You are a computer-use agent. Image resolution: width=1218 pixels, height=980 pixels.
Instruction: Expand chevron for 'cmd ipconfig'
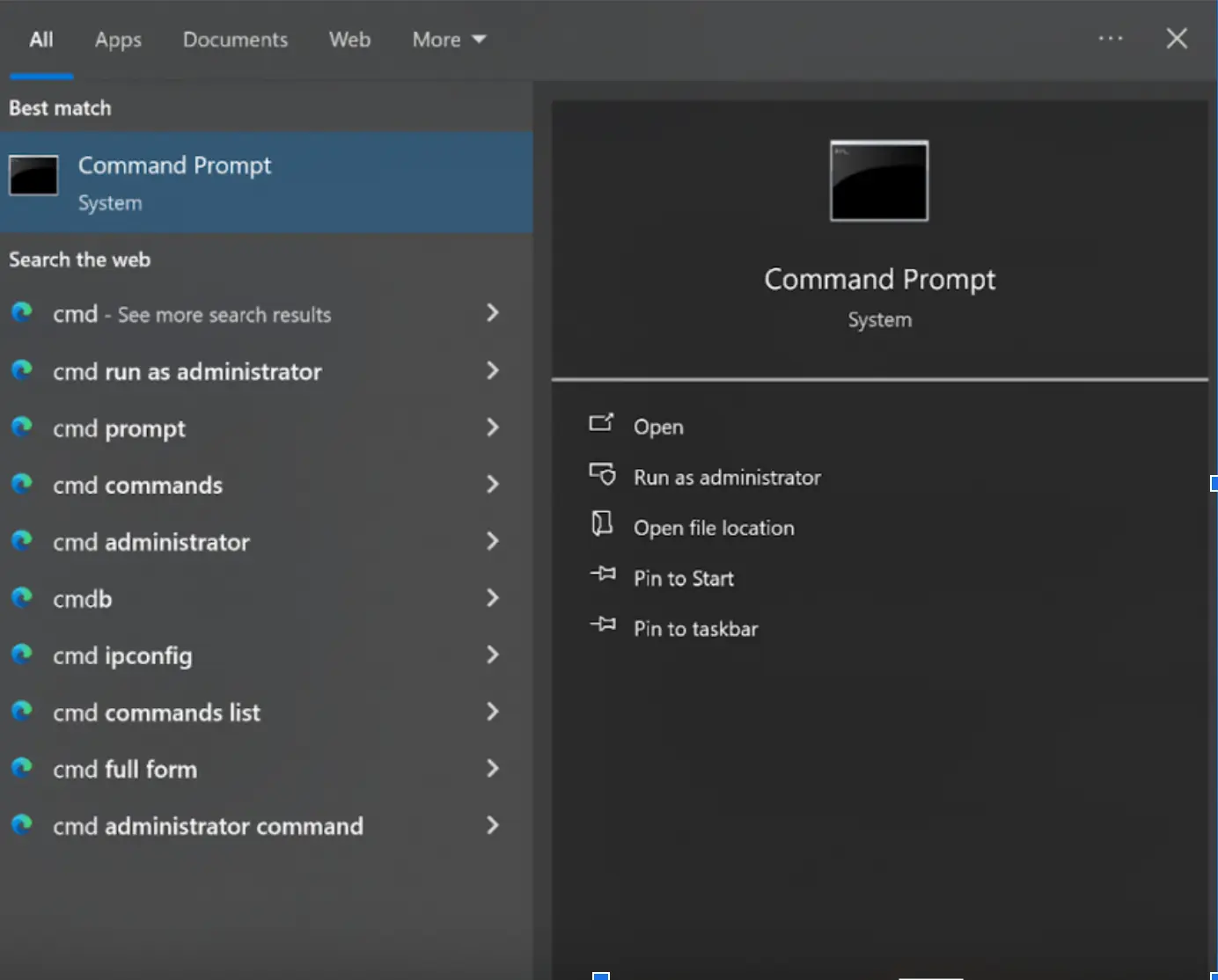[x=493, y=655]
